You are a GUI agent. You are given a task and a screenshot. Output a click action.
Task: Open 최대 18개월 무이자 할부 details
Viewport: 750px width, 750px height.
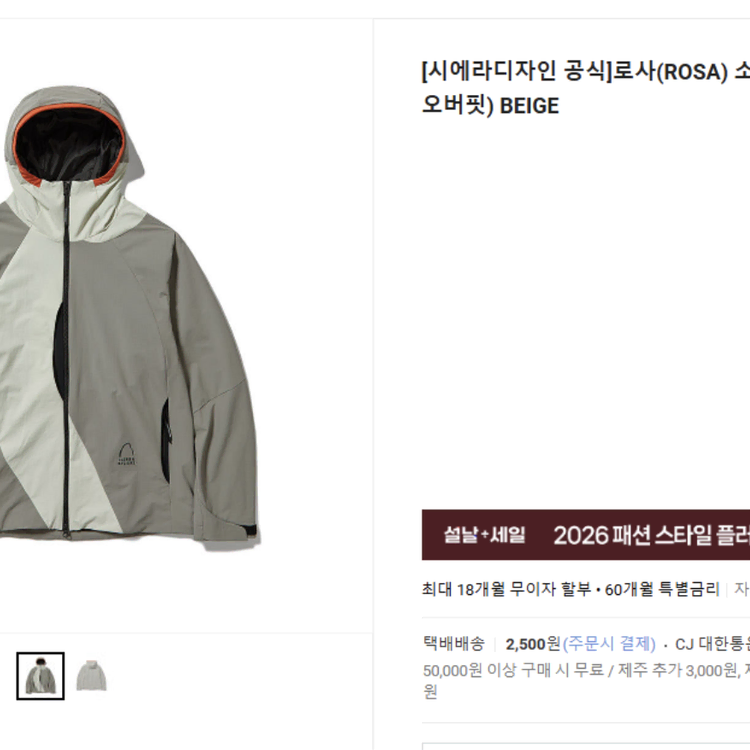507,589
